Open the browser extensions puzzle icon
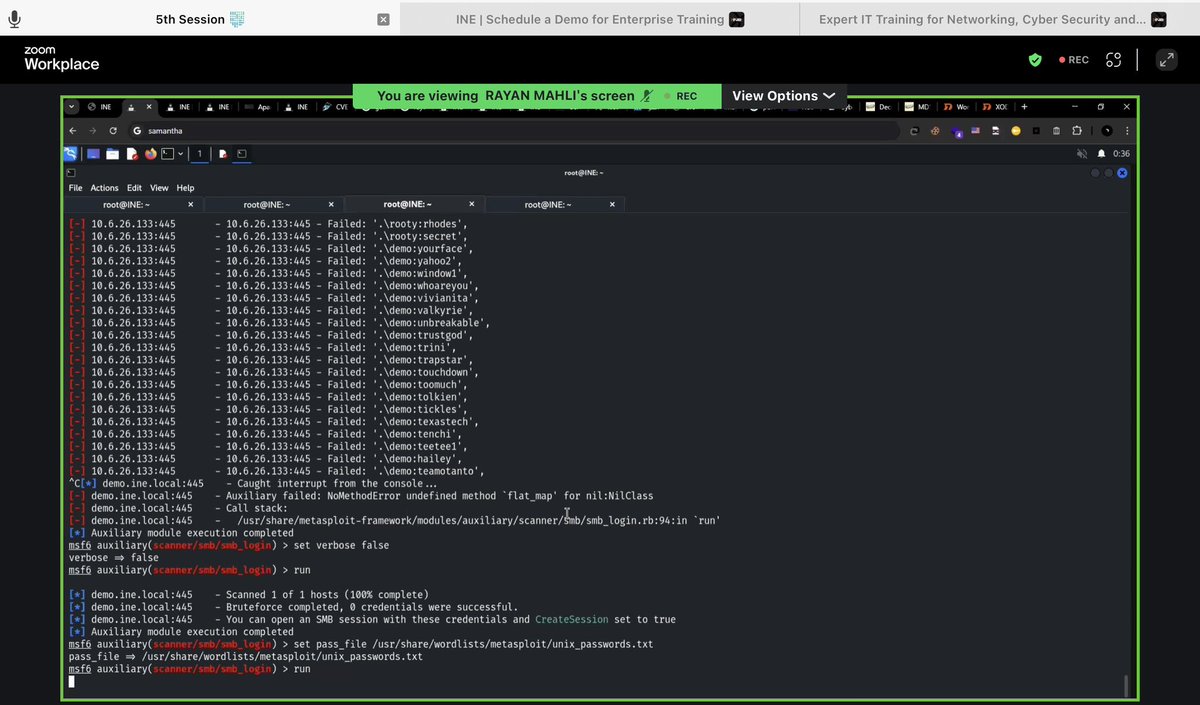The width and height of the screenshot is (1200, 705). tap(1077, 131)
